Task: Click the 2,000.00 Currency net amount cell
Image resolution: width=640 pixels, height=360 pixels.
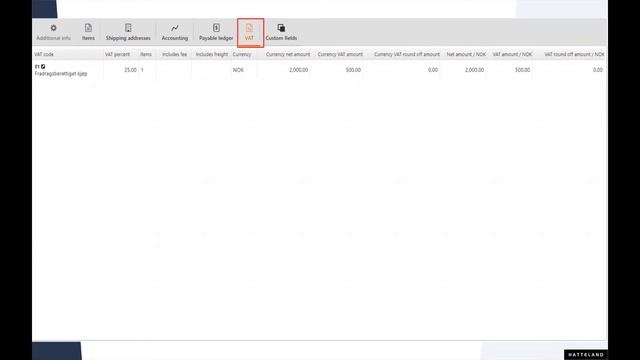Action: click(298, 70)
